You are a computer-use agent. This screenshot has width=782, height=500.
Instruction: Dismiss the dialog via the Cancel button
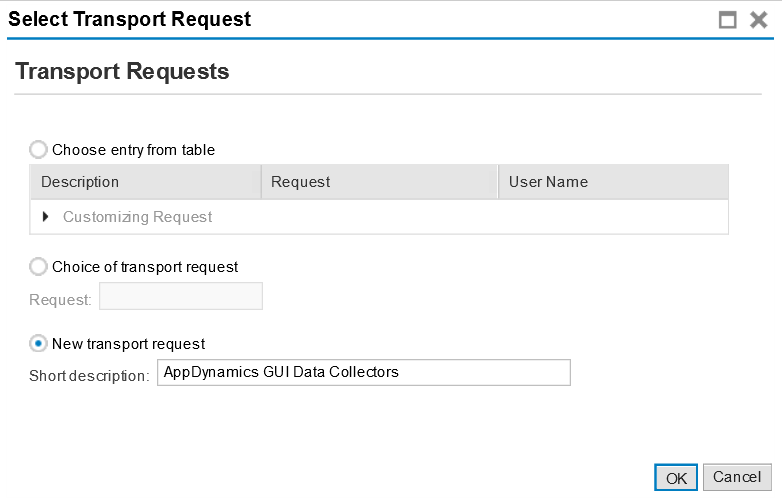coord(737,477)
